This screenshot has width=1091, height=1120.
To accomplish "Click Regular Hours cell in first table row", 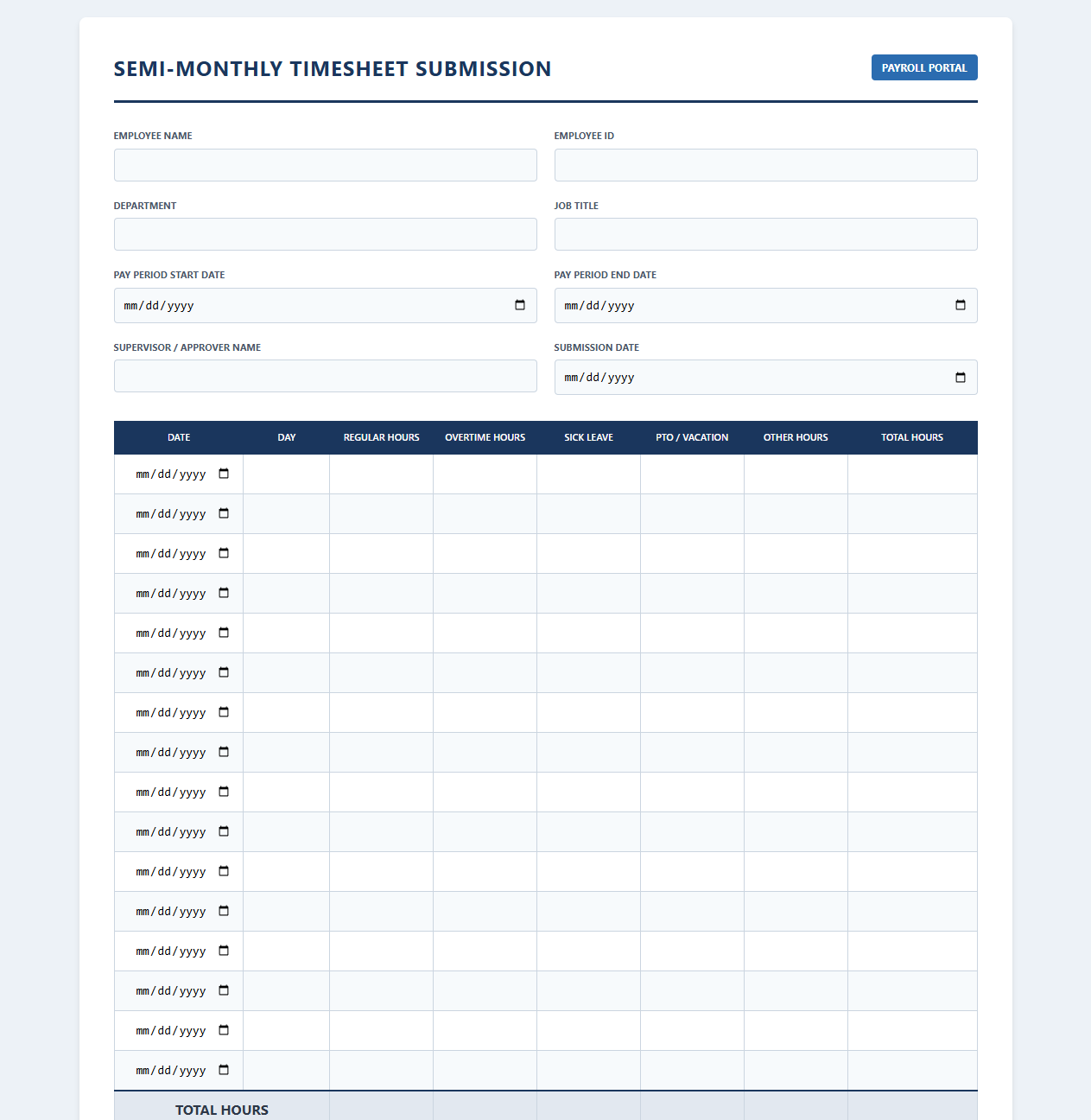I will (382, 474).
